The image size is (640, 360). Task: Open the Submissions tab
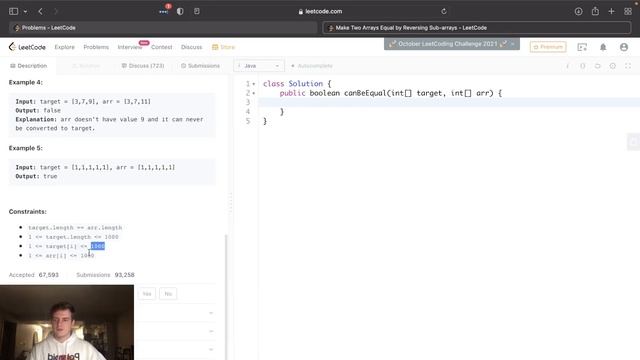pos(200,66)
